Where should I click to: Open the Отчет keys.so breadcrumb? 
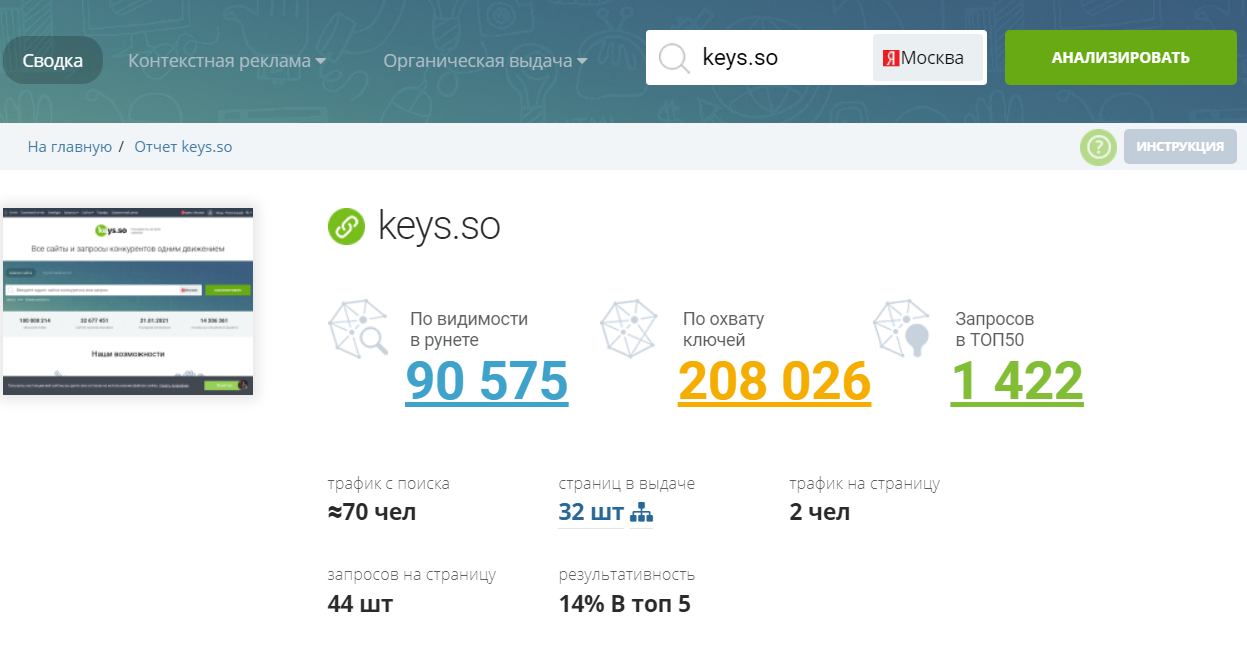[183, 147]
